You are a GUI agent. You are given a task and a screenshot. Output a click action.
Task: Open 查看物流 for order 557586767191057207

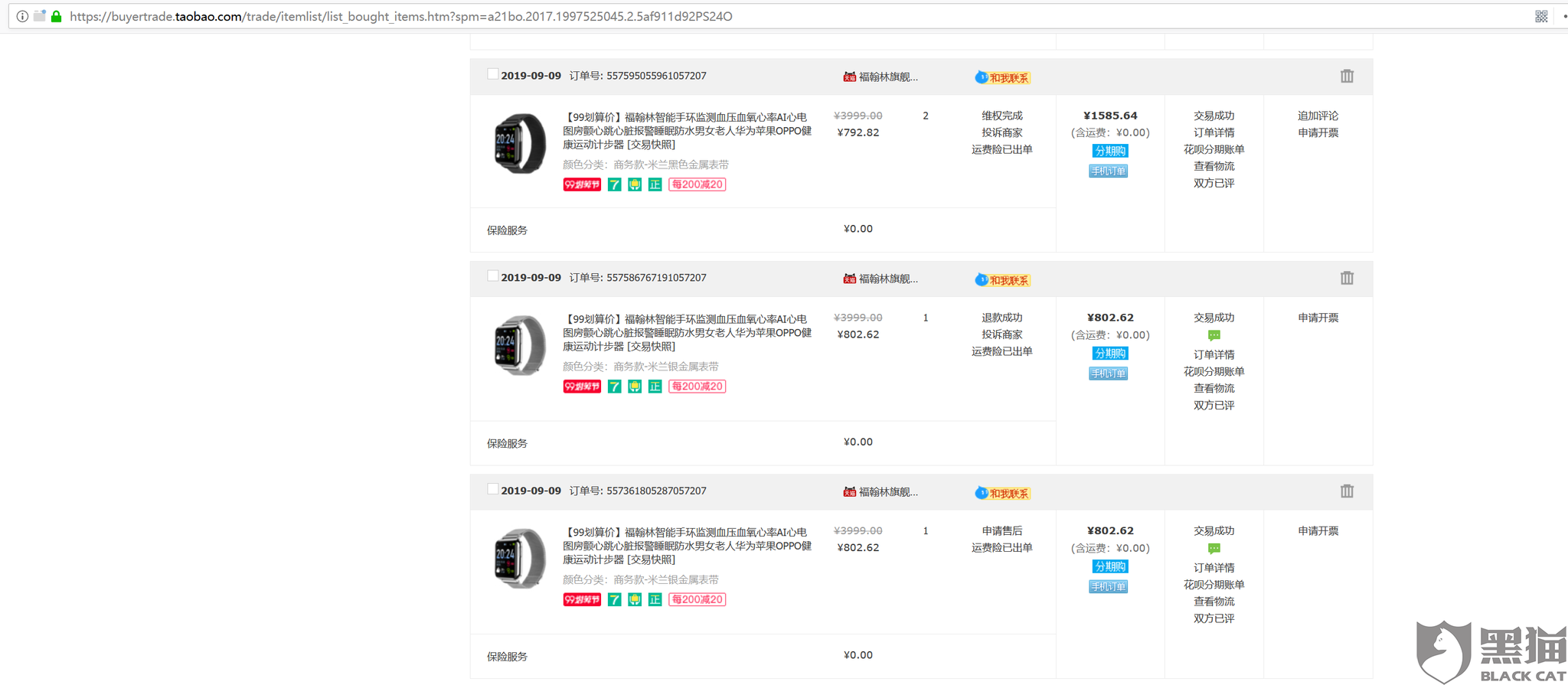click(x=1214, y=388)
